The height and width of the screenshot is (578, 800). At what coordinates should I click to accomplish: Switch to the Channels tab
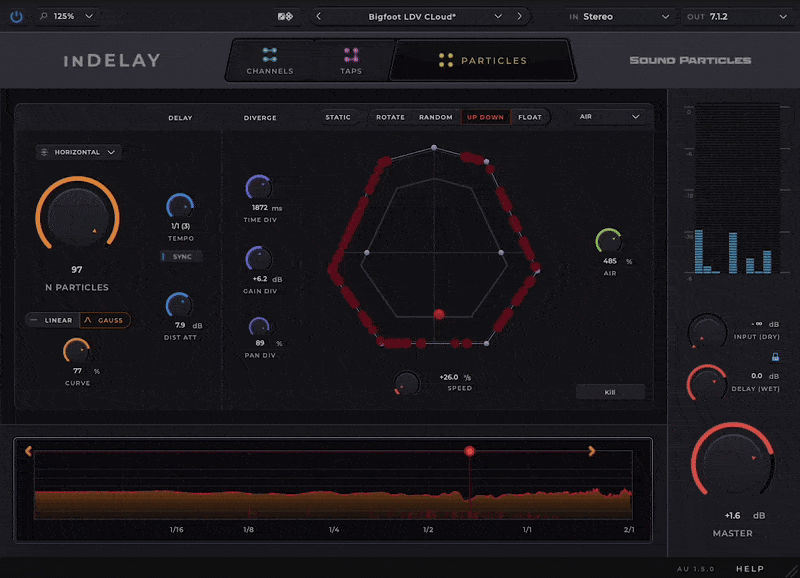[270, 61]
